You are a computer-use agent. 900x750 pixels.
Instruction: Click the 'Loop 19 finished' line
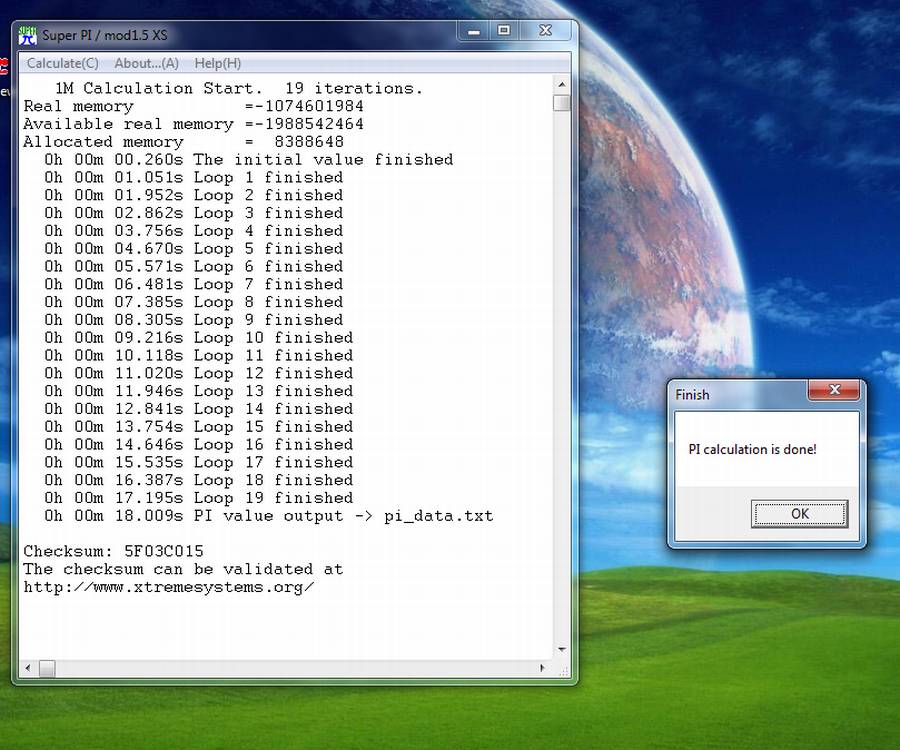pos(199,498)
